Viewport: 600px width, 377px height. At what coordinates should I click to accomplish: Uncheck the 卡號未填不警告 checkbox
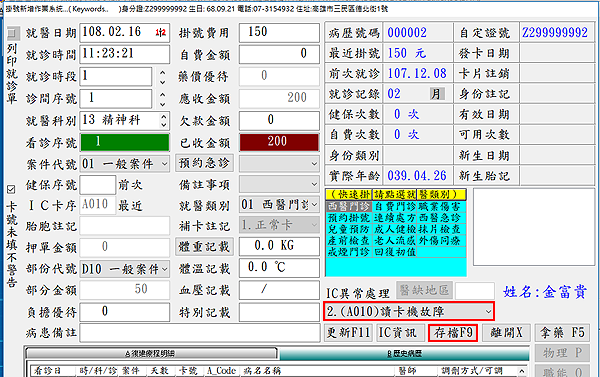point(11,189)
